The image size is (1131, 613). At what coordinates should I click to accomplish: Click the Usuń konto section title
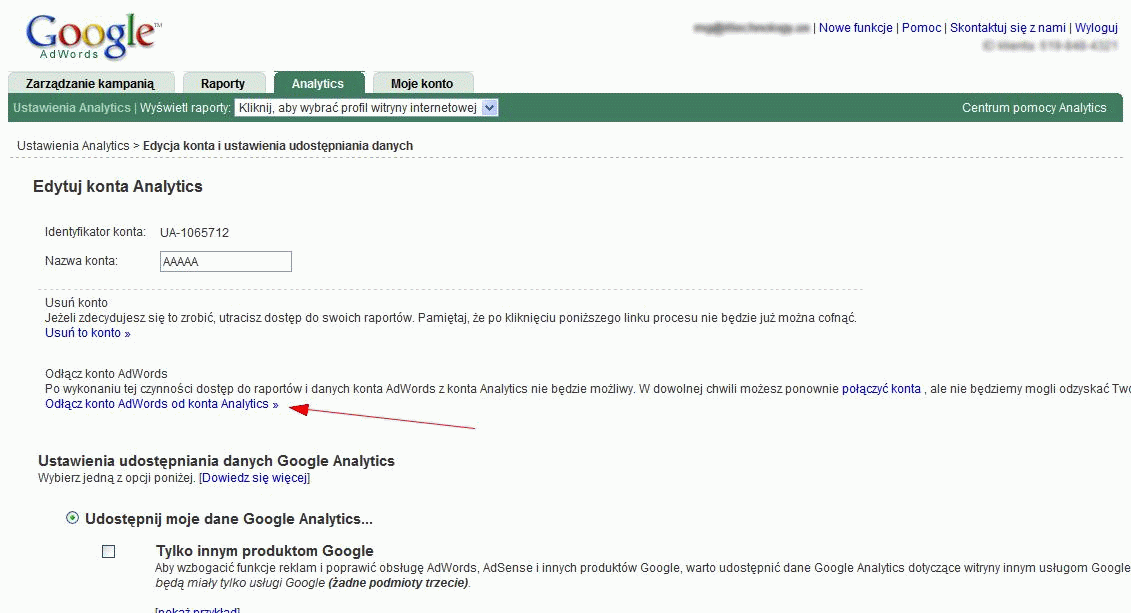pos(76,302)
